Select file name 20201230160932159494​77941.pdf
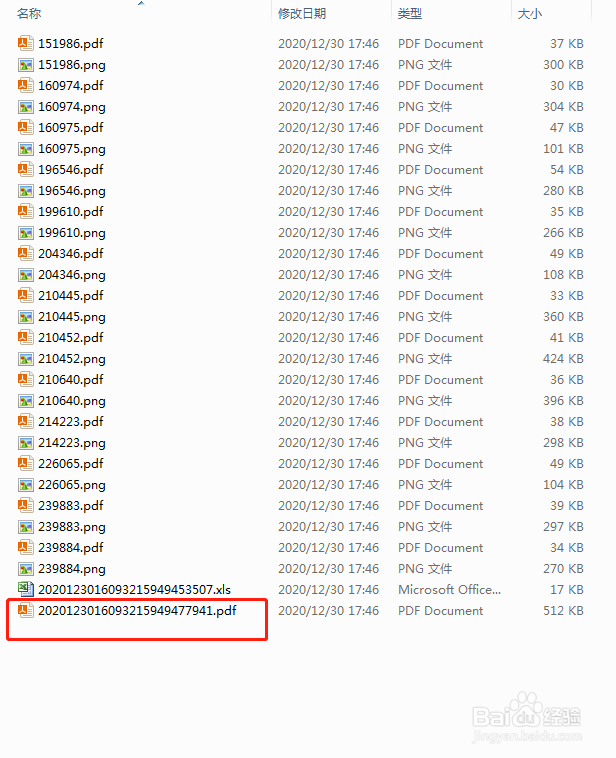 tap(137, 611)
